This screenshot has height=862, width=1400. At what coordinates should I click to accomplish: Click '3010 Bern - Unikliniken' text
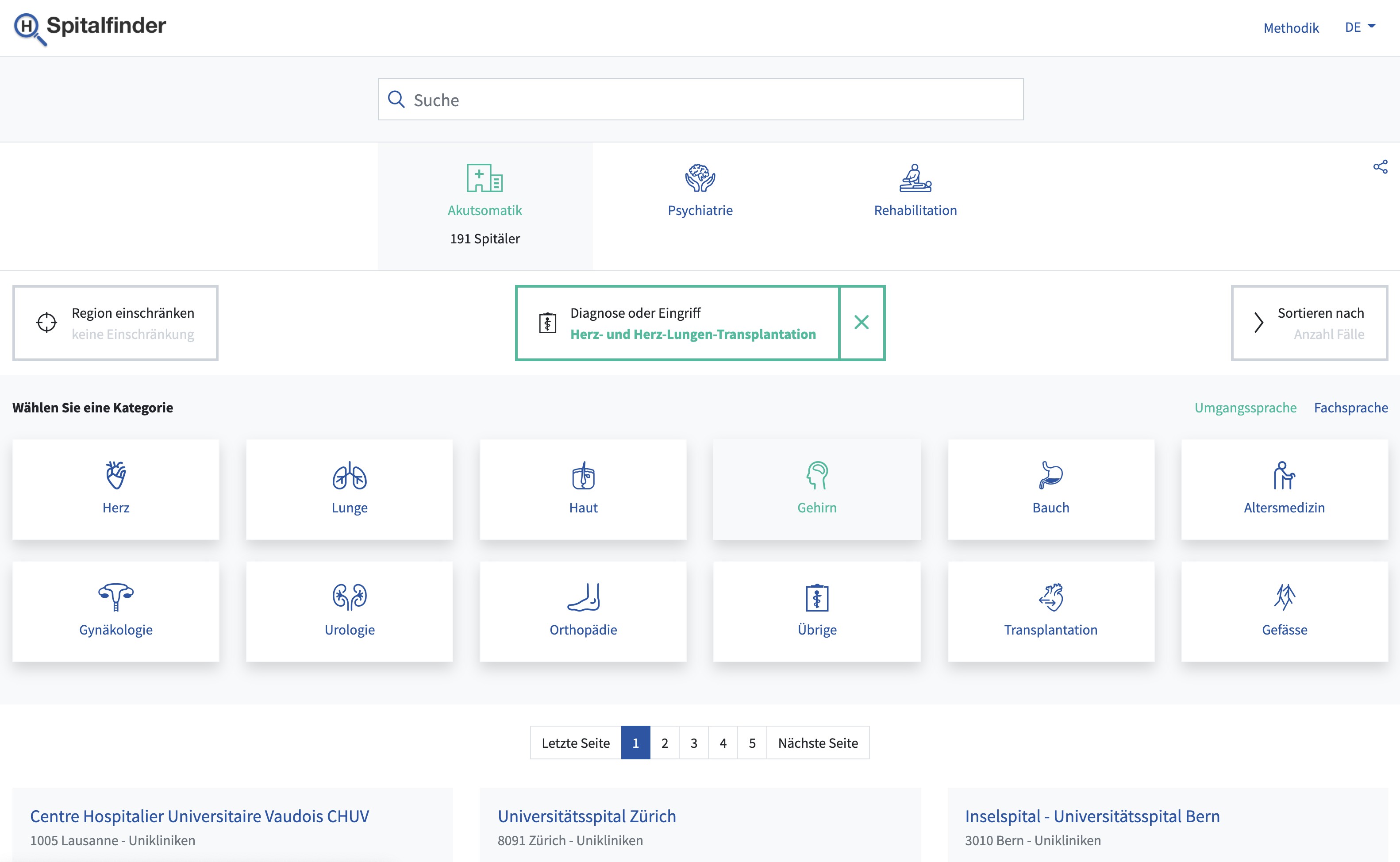[x=1033, y=840]
